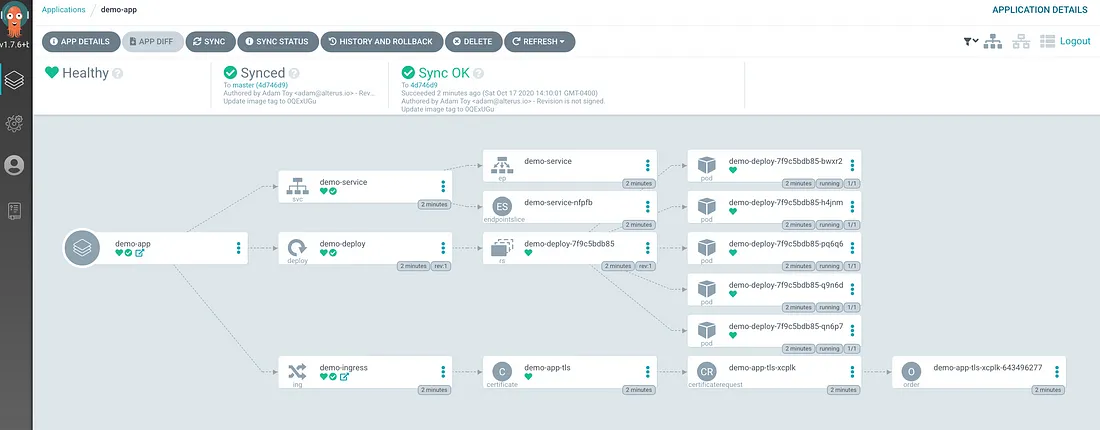Open Settings gears icon in sidebar

(x=15, y=123)
